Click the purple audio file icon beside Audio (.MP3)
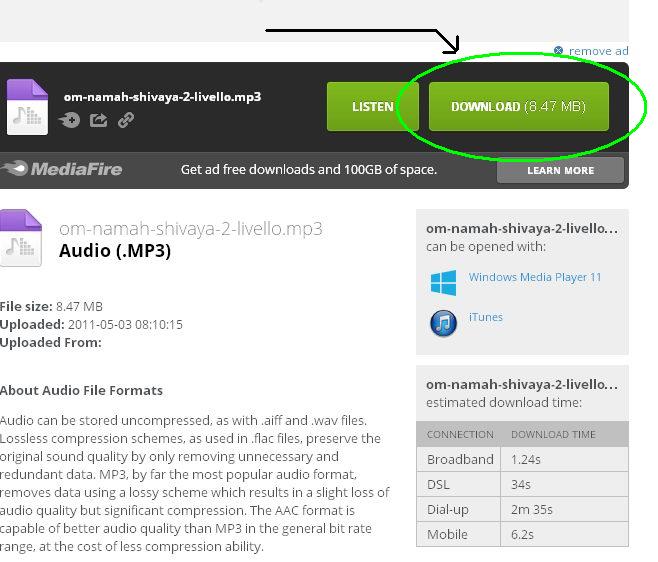 (21, 238)
